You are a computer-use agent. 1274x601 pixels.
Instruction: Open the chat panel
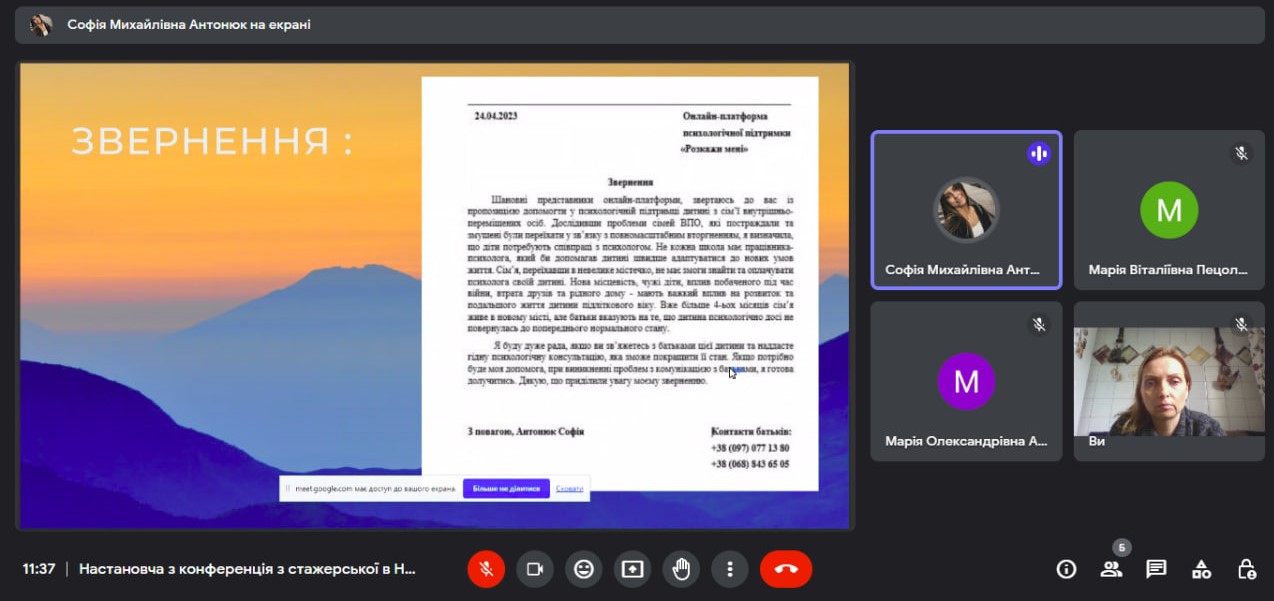click(1156, 569)
